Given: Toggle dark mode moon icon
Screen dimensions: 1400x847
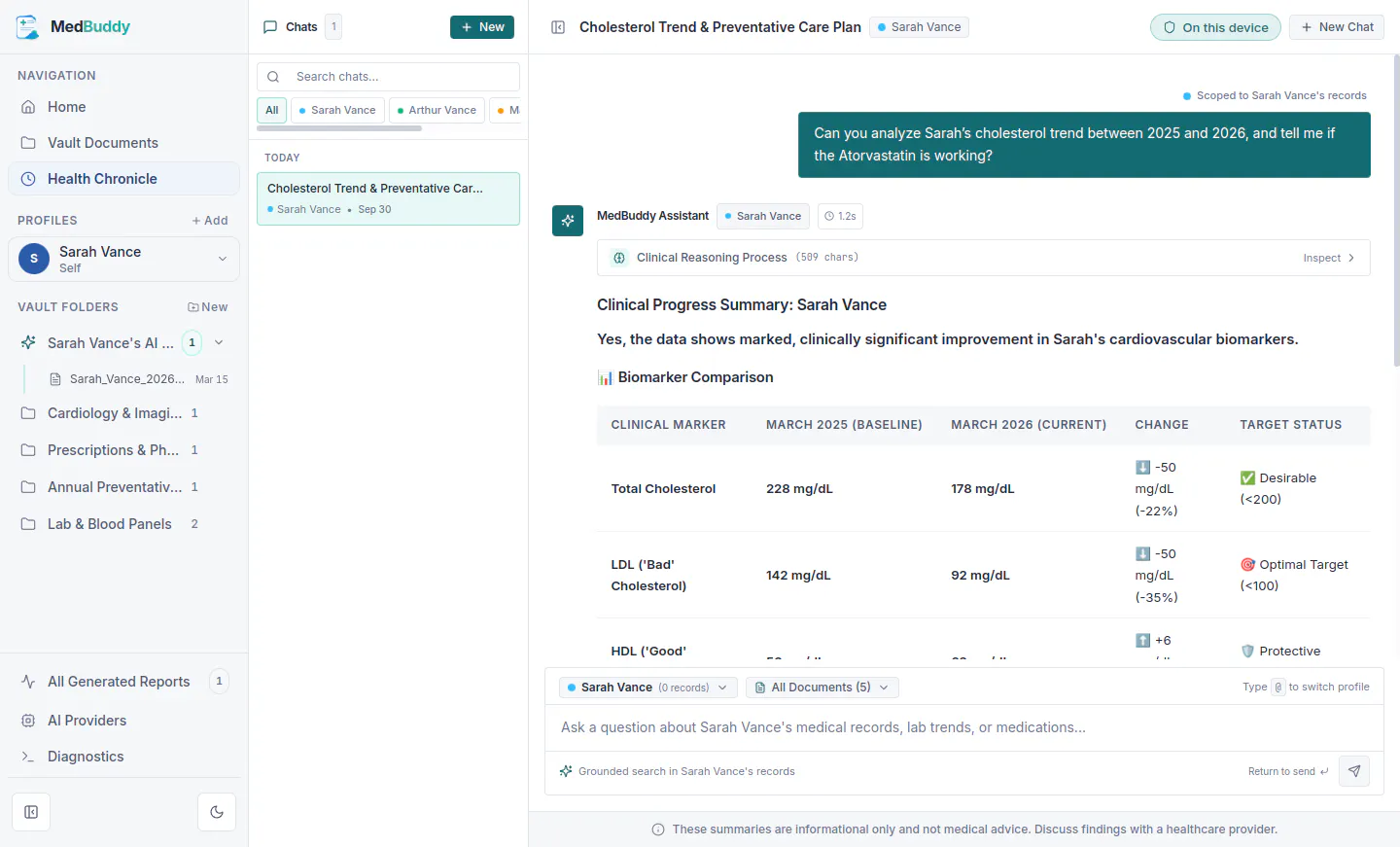Looking at the screenshot, I should pyautogui.click(x=217, y=812).
